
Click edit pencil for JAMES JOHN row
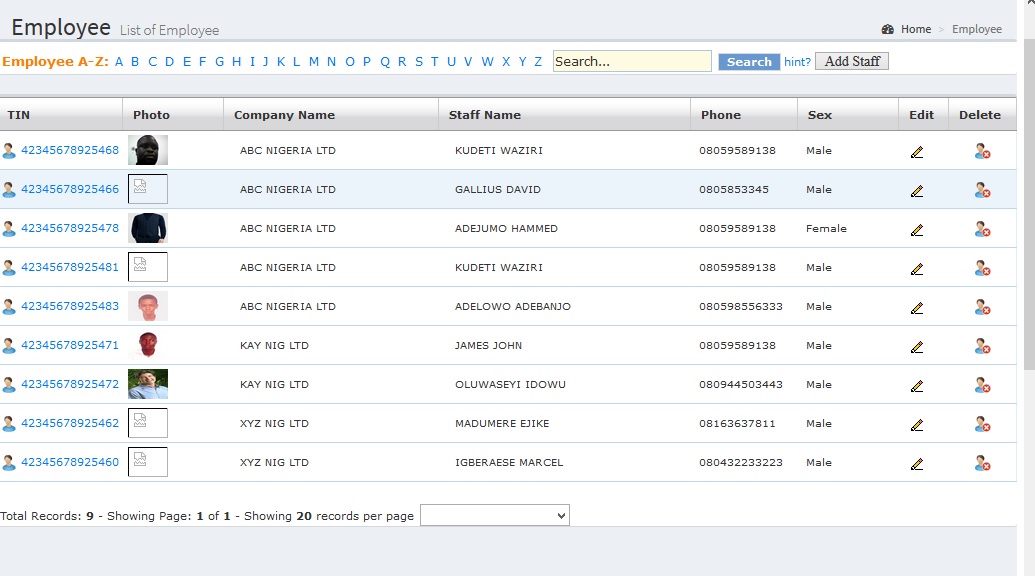coord(917,346)
